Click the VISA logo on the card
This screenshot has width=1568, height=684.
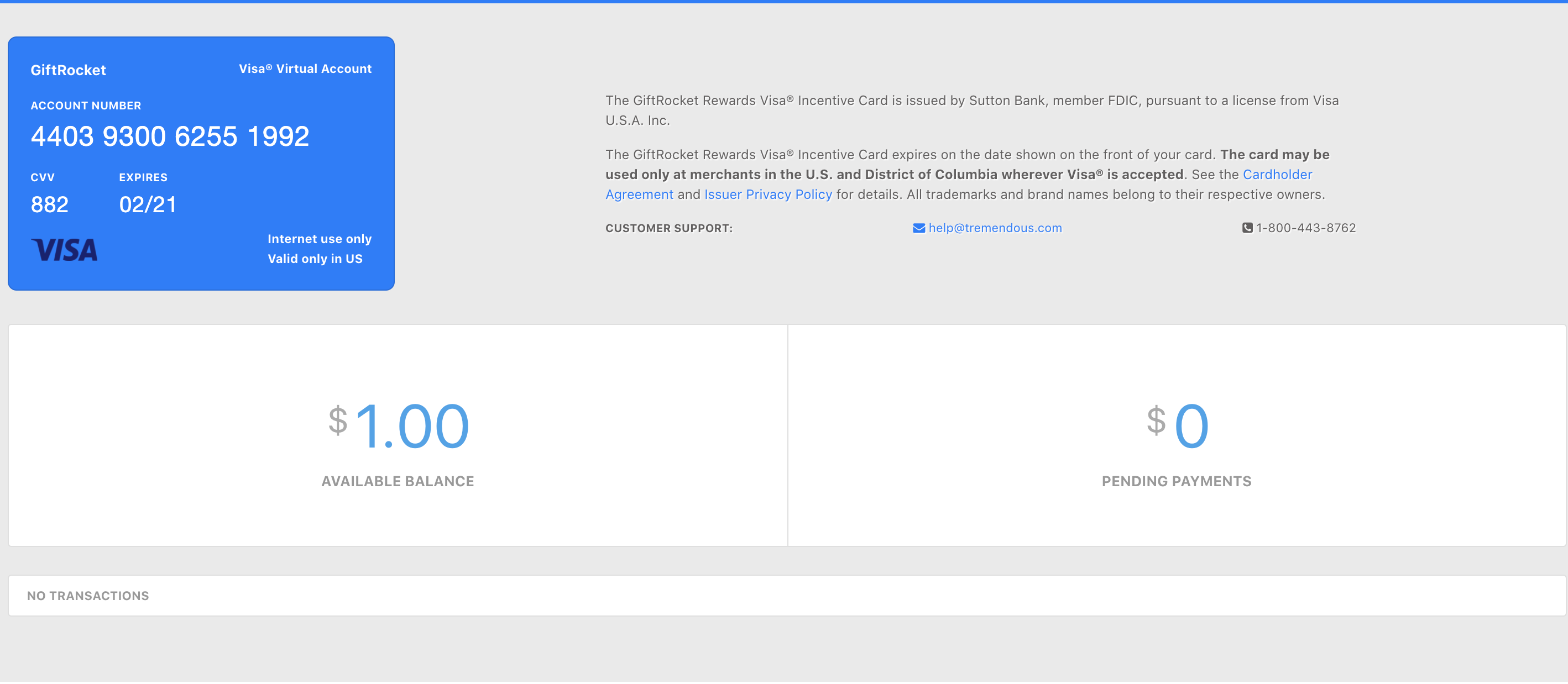[x=64, y=250]
